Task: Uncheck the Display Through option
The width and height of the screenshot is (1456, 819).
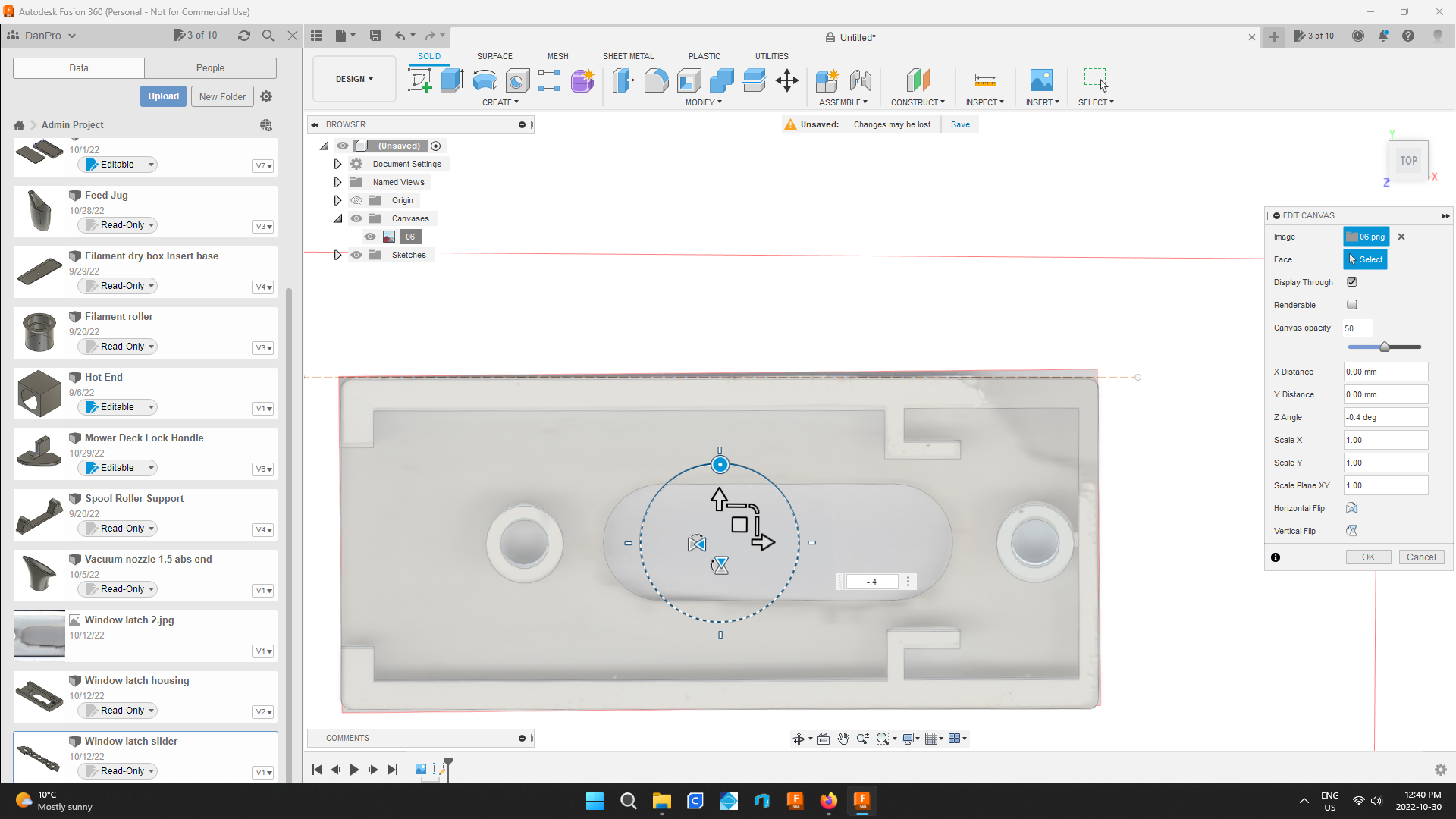Action: [x=1353, y=281]
